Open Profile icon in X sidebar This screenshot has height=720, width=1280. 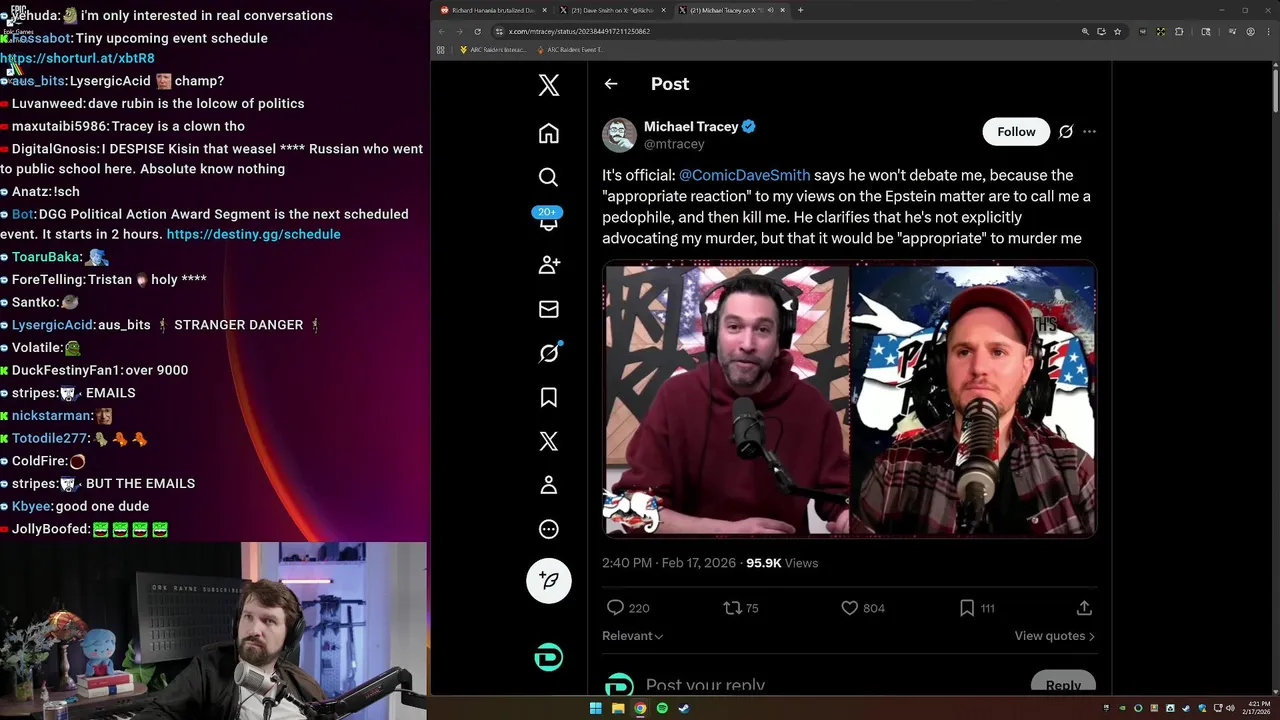[549, 485]
